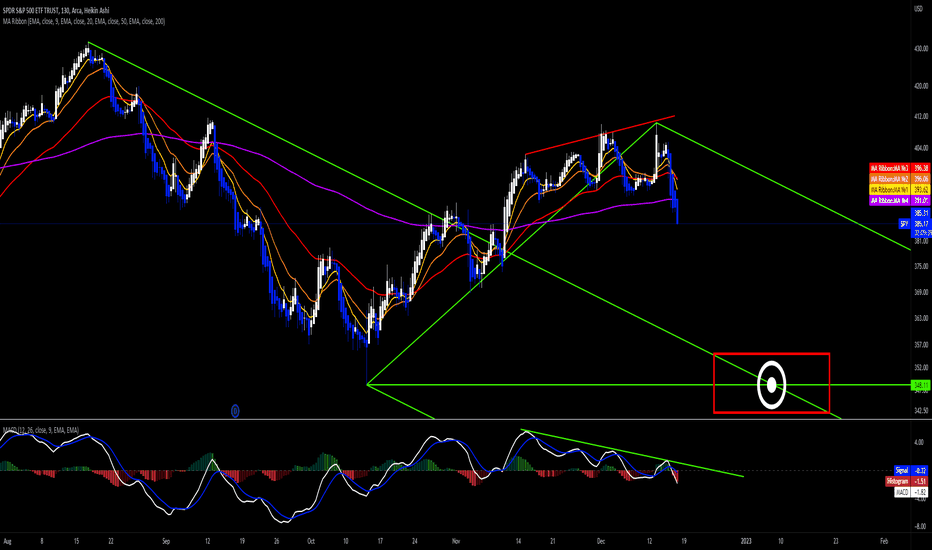Click the blue SPY symbol price label

(x=904, y=224)
